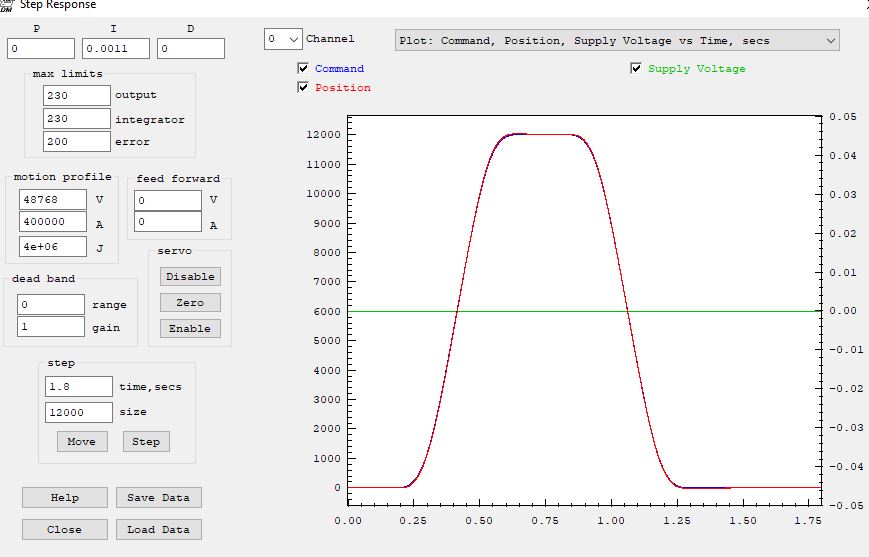
Task: Toggle the Command plot checkbox
Action: 303,69
